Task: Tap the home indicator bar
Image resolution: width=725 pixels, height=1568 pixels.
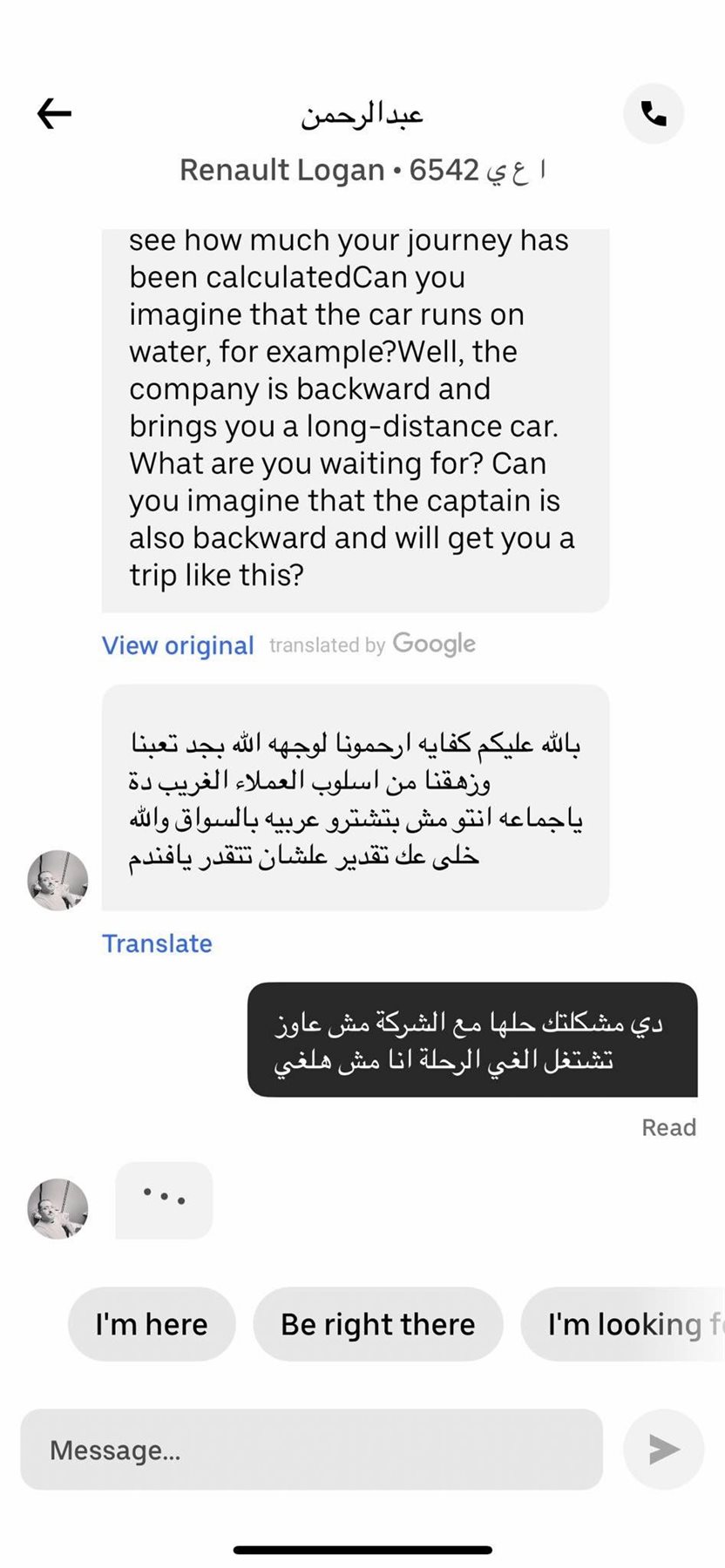Action: click(362, 1550)
